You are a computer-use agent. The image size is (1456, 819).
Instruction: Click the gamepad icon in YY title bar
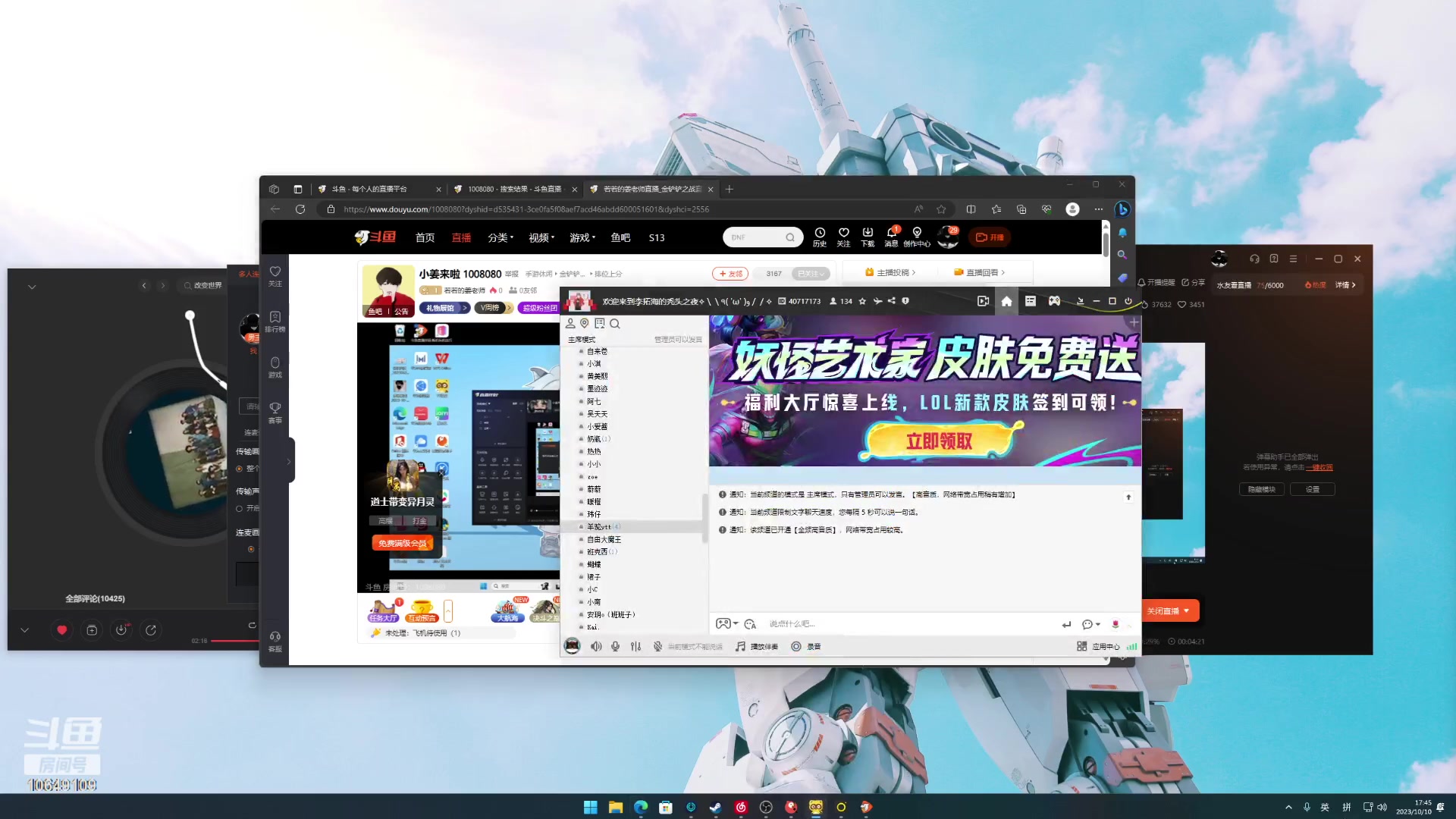point(1054,301)
